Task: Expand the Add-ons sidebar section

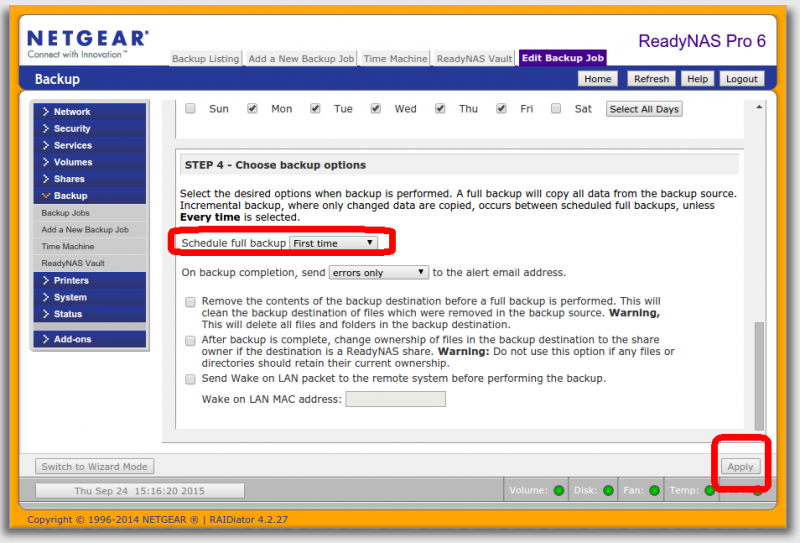Action: click(90, 339)
